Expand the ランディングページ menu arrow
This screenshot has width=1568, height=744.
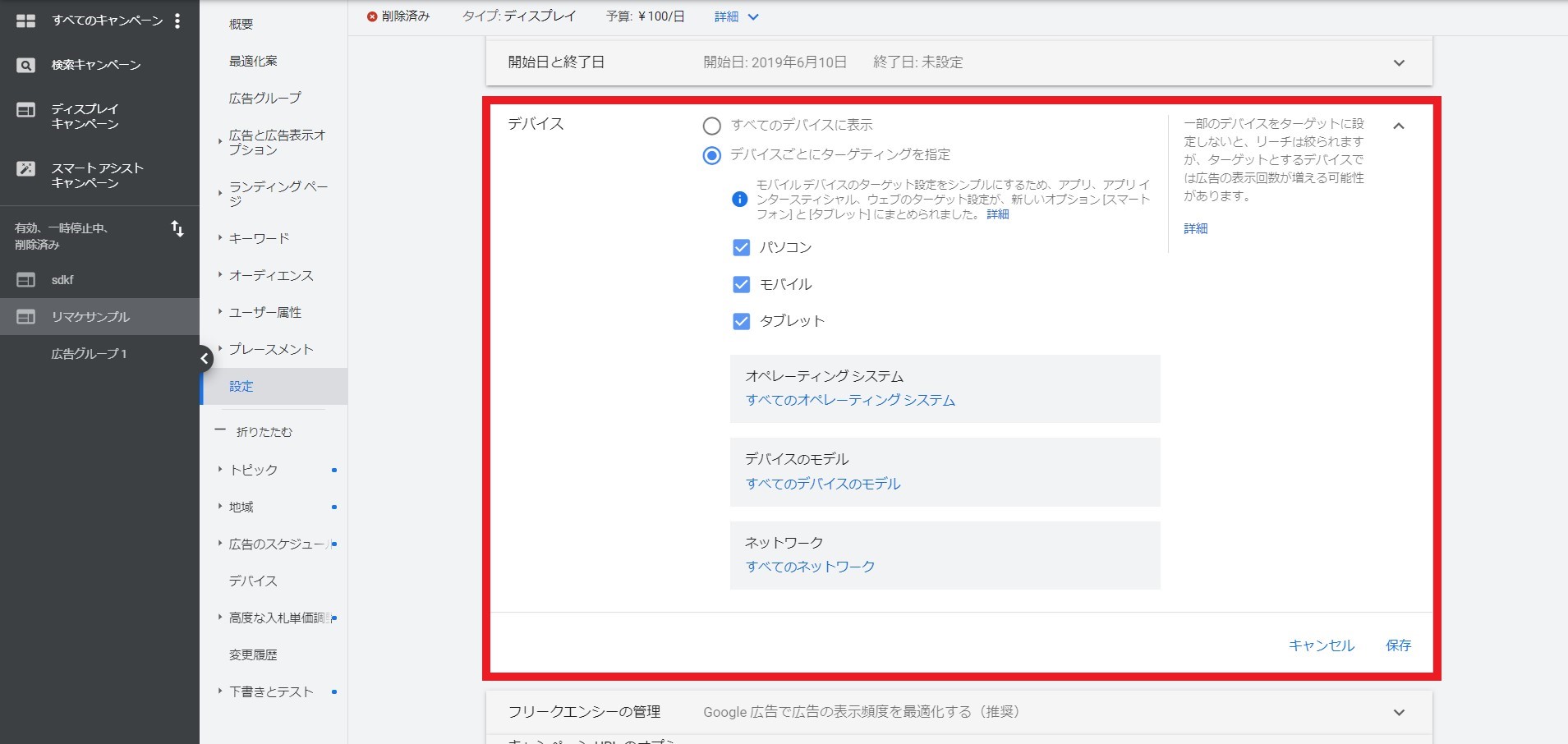(220, 194)
